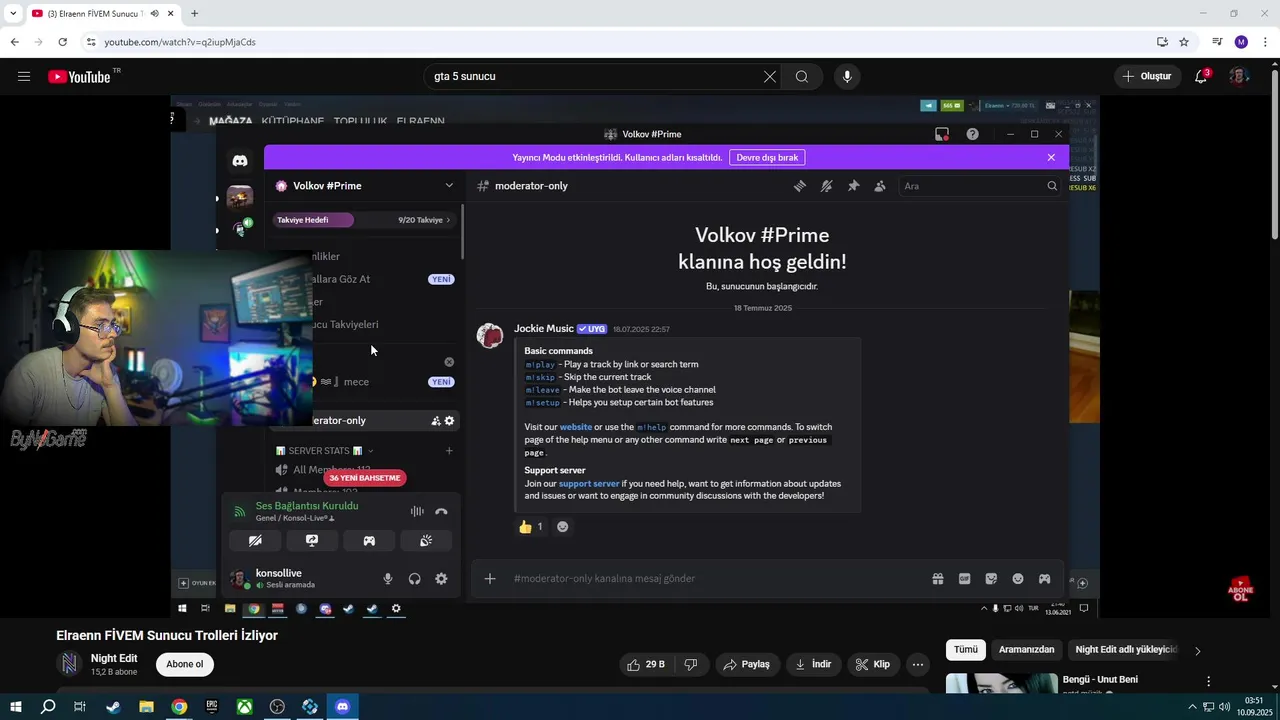Open Discord direct messages home icon
Screen dimensions: 1280x720
pyautogui.click(x=240, y=161)
